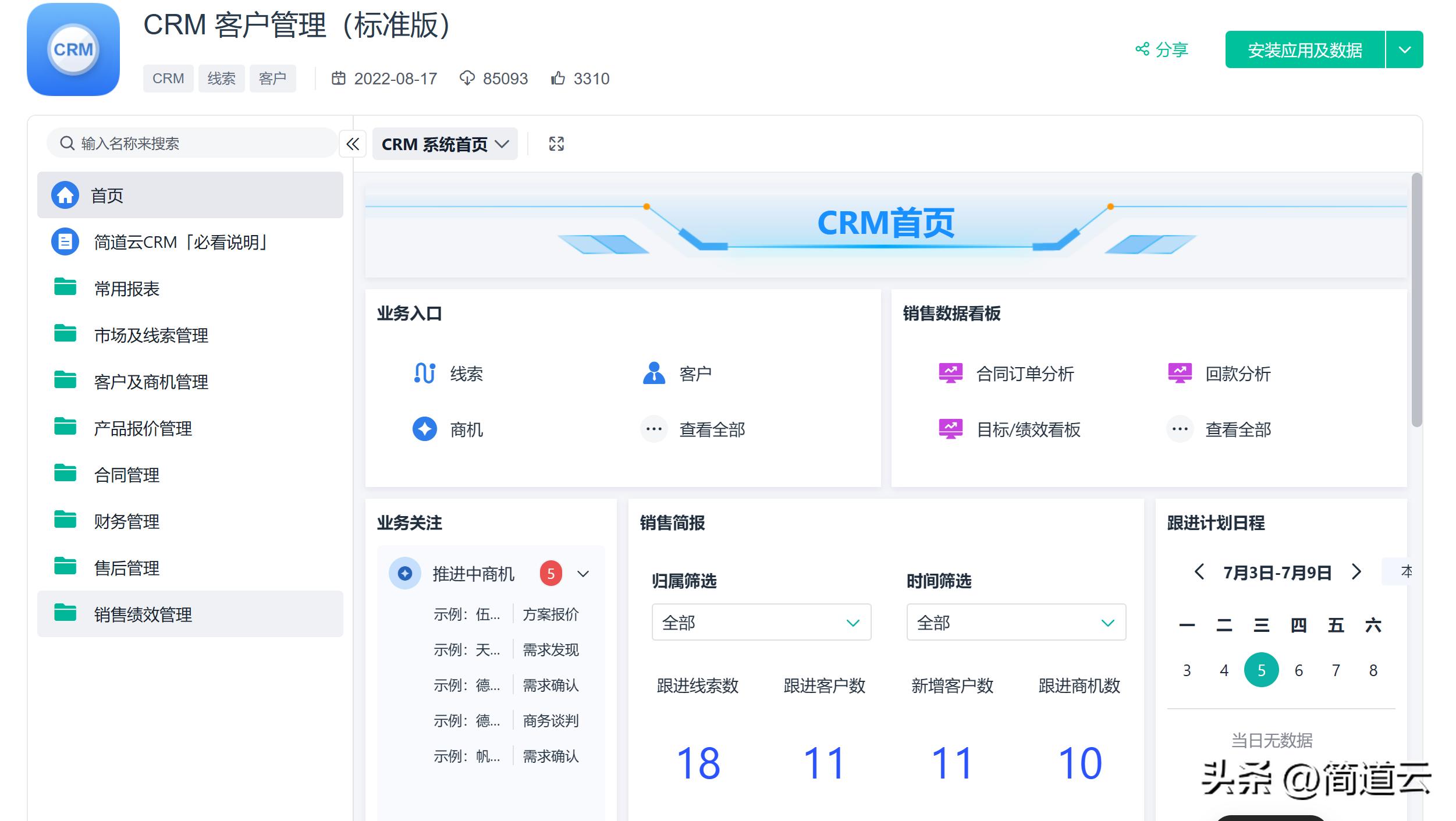Select date 8 in the follow-up calendar
This screenshot has width=1456, height=821.
point(1373,669)
